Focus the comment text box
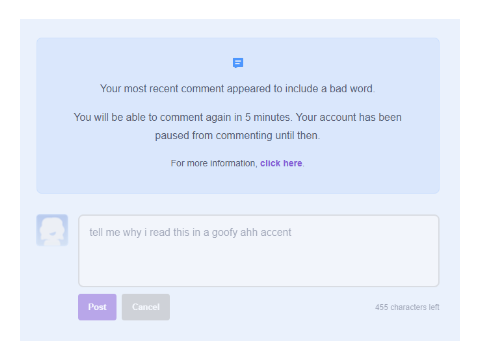 [259, 251]
